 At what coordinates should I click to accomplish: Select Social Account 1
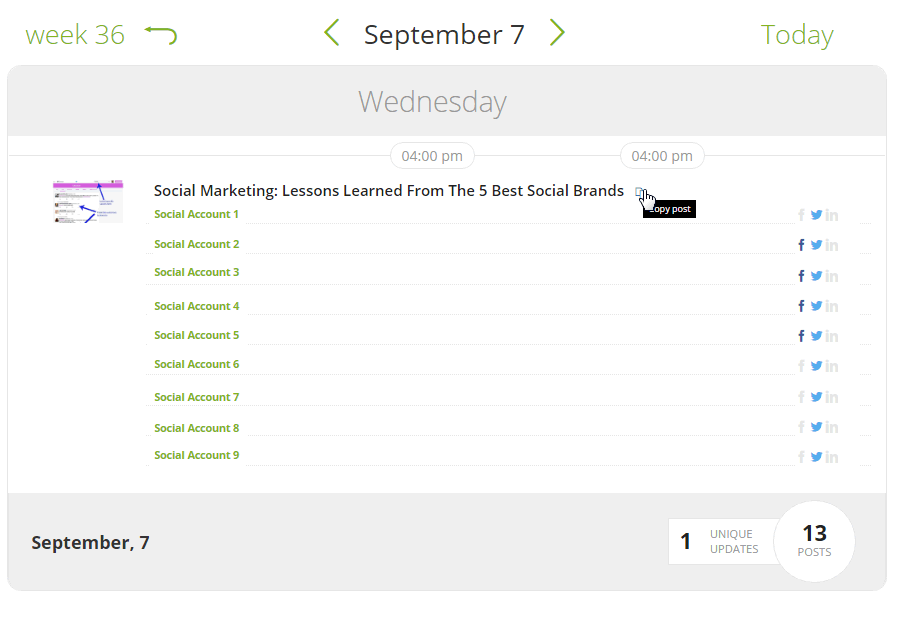[197, 214]
